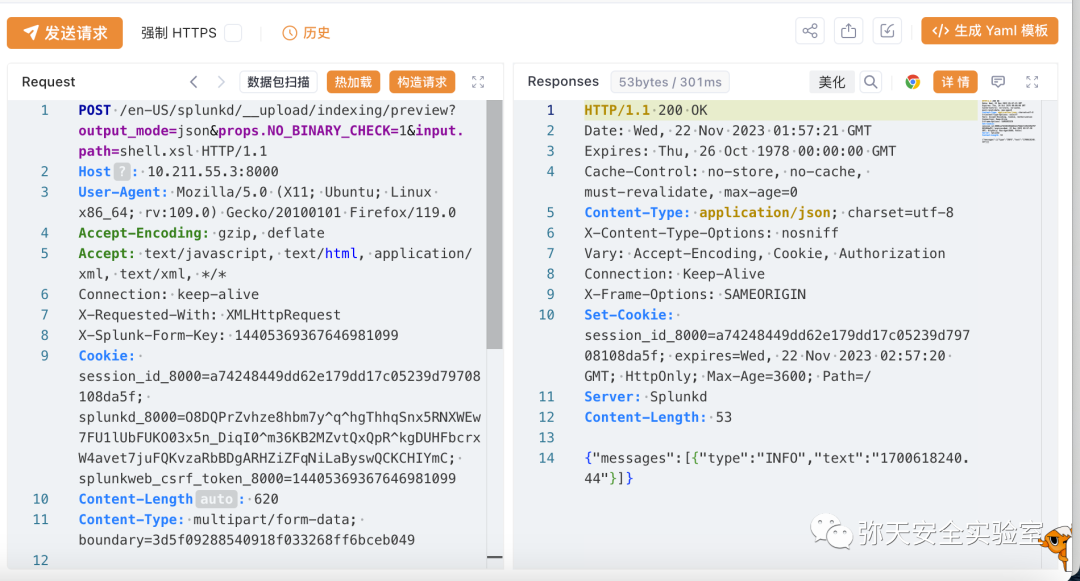This screenshot has height=581, width=1080.
Task: Click the export upload icon
Action: tap(849, 31)
